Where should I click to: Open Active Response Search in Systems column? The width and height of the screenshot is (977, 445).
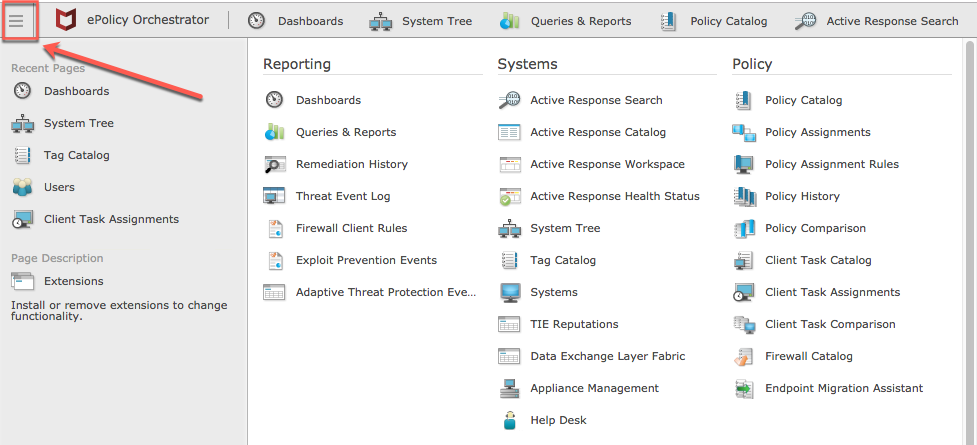596,100
